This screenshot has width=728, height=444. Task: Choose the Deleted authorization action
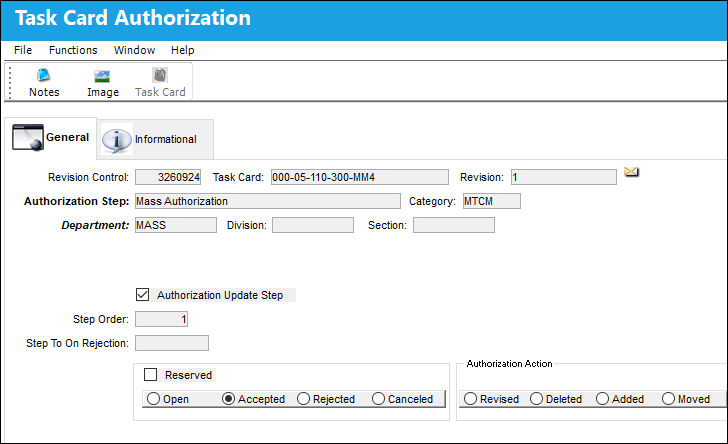coord(536,399)
